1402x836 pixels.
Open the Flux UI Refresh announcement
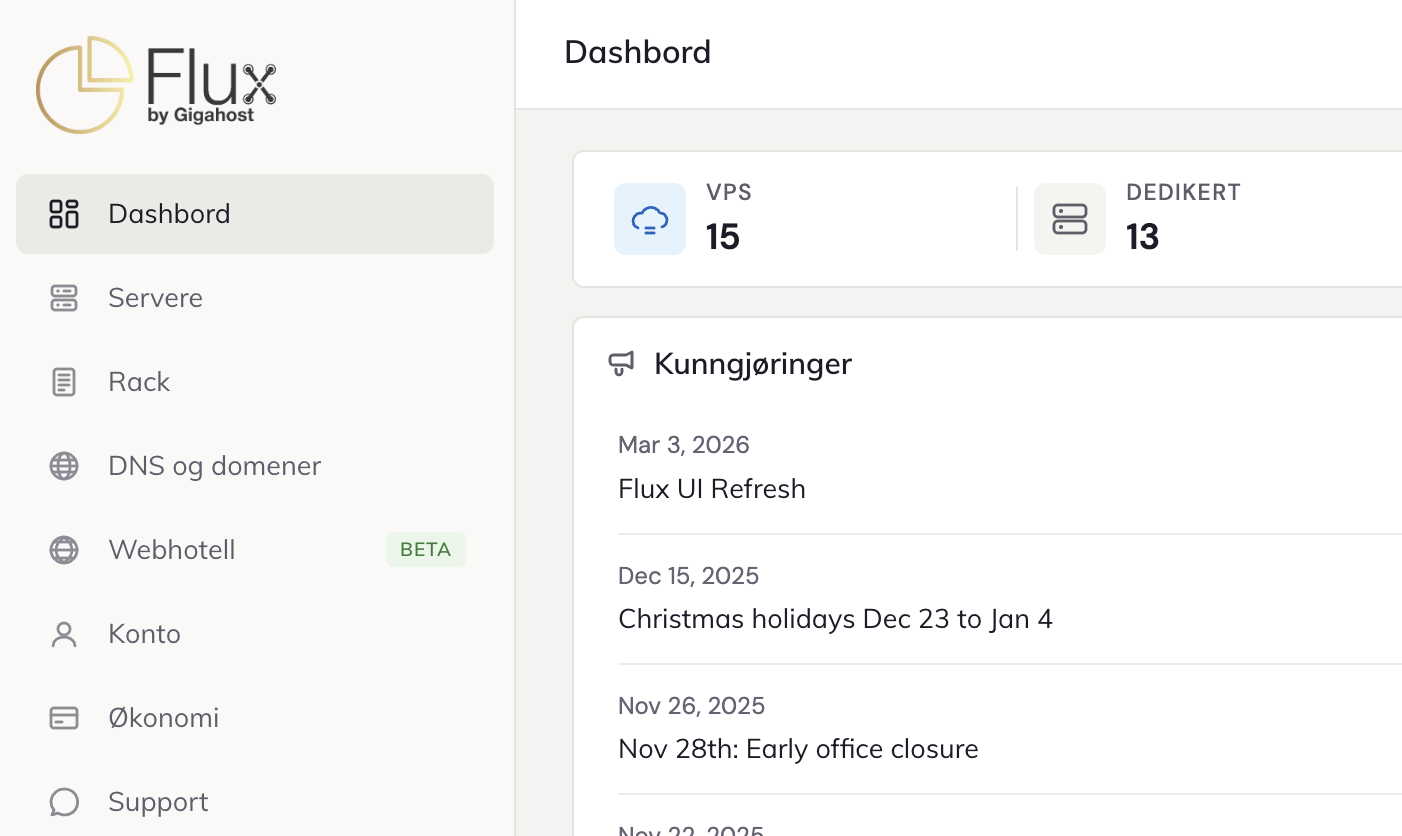[712, 489]
